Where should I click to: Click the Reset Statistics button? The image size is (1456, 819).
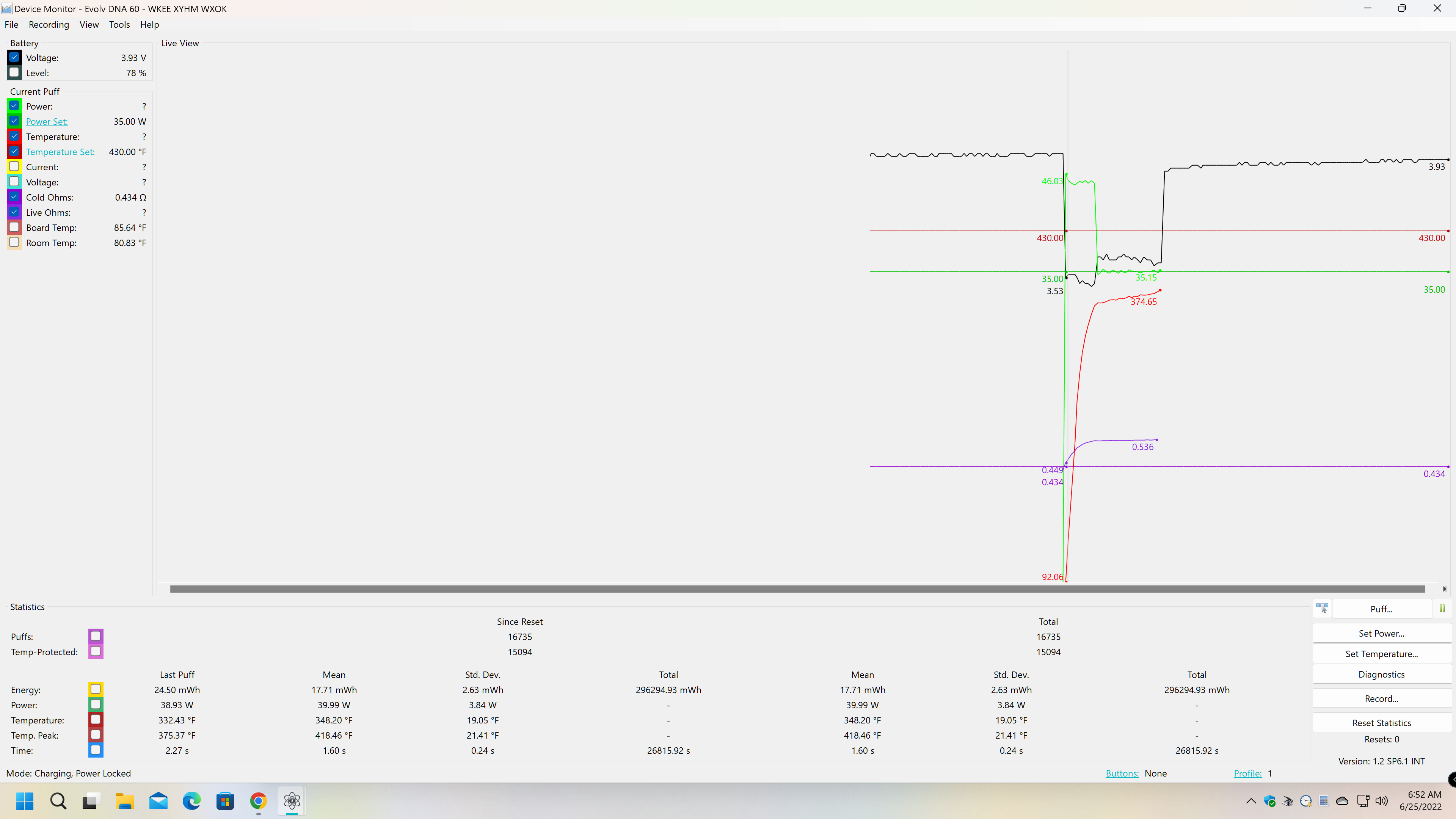click(1381, 723)
